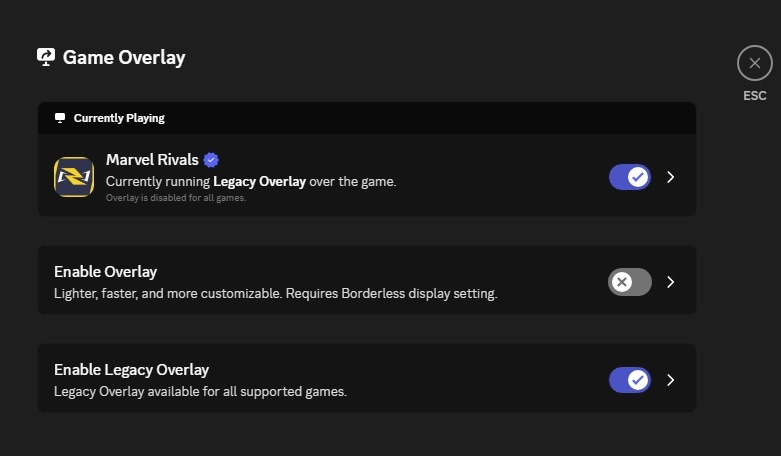Expand Marvel Rivals overlay options chevron
Image resolution: width=781 pixels, height=456 pixels.
coord(671,177)
